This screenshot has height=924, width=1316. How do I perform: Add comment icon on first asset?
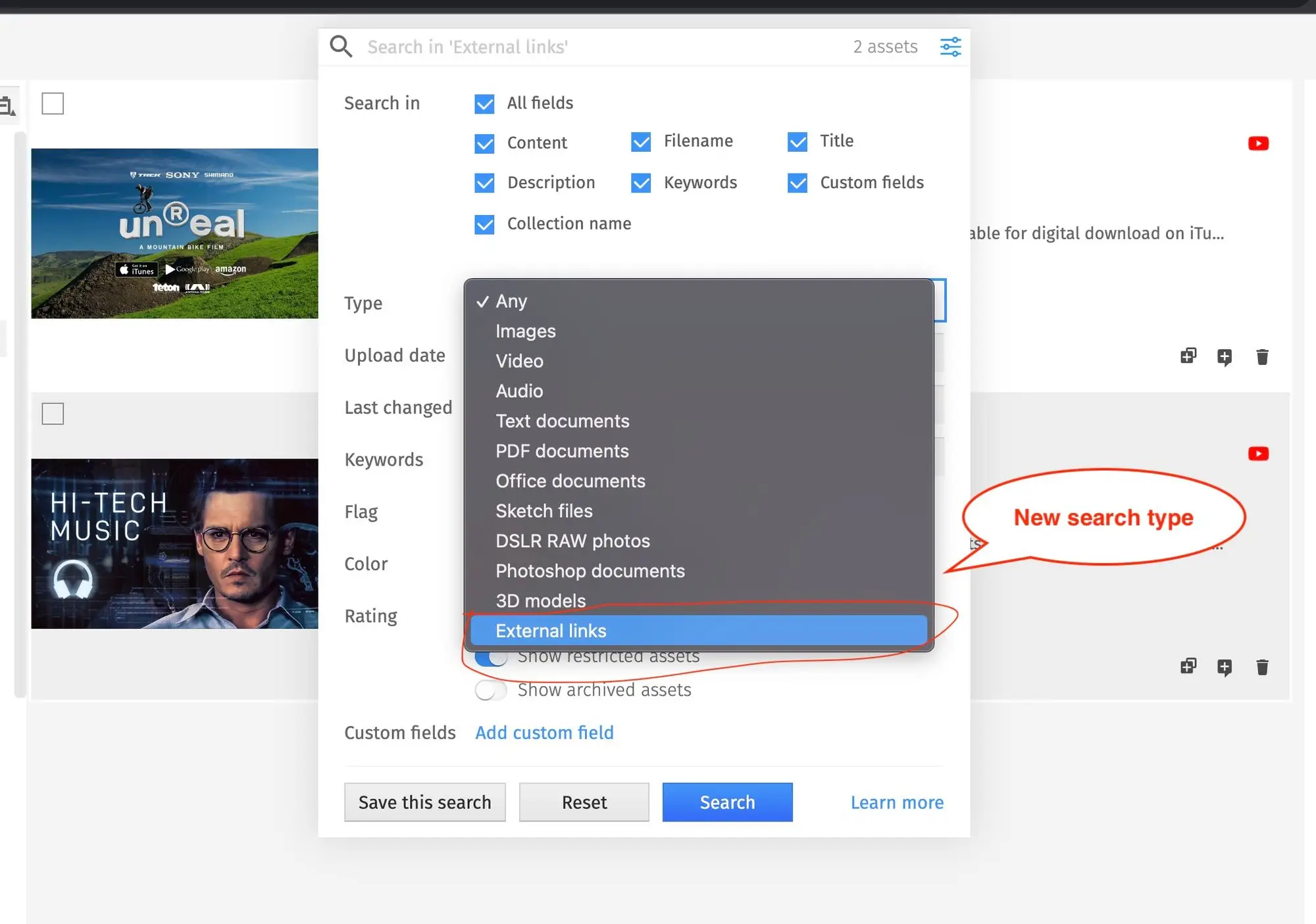point(1224,357)
